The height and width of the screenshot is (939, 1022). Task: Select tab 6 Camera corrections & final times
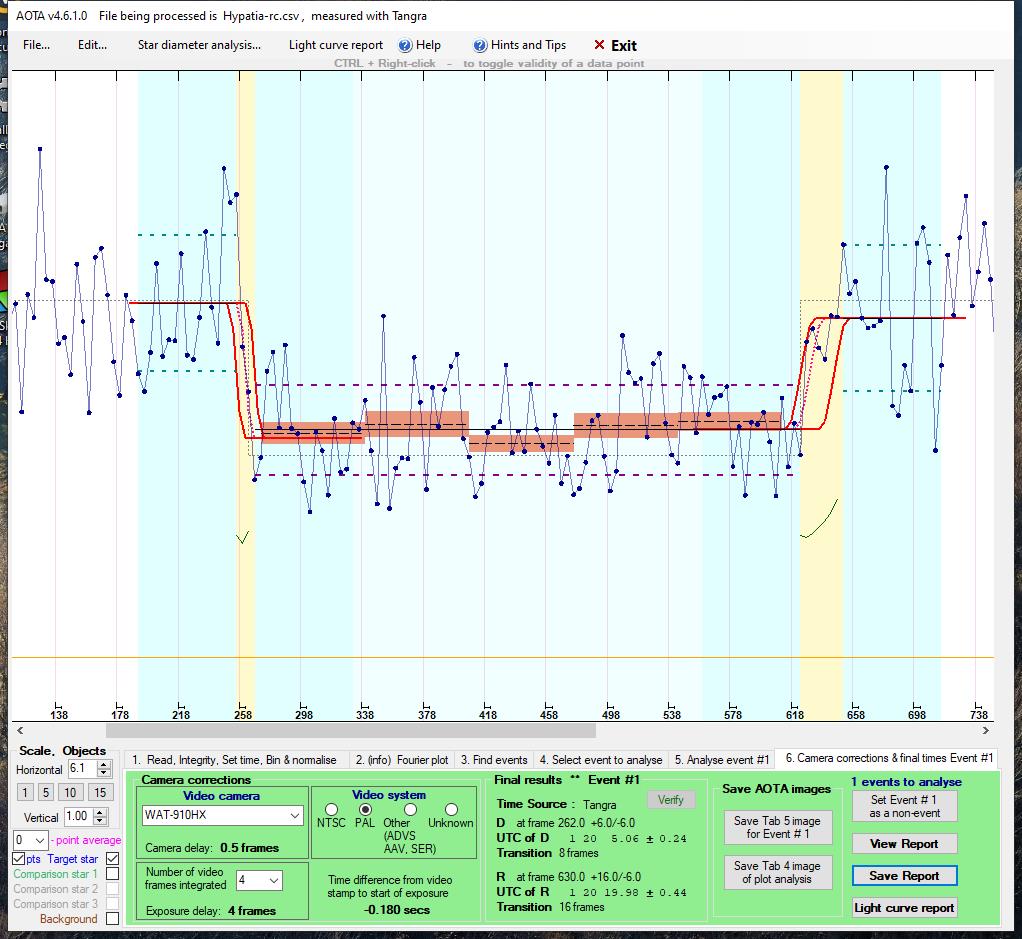pyautogui.click(x=888, y=758)
